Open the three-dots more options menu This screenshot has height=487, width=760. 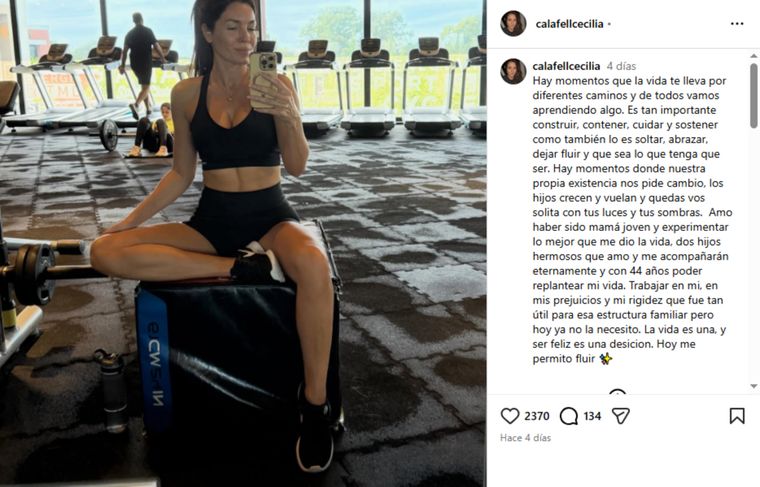pos(737,24)
